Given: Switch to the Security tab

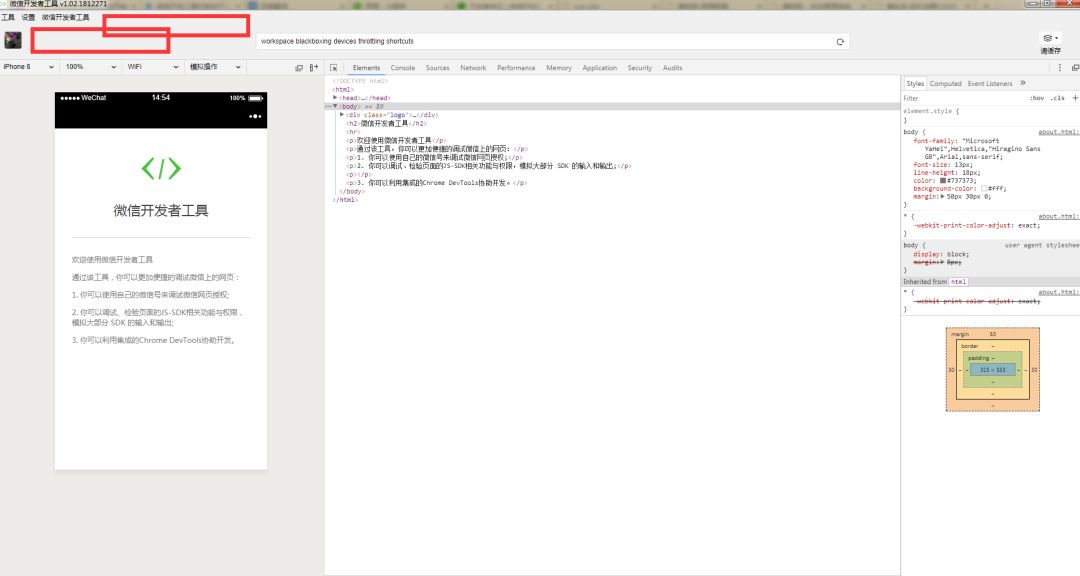Looking at the screenshot, I should 639,68.
